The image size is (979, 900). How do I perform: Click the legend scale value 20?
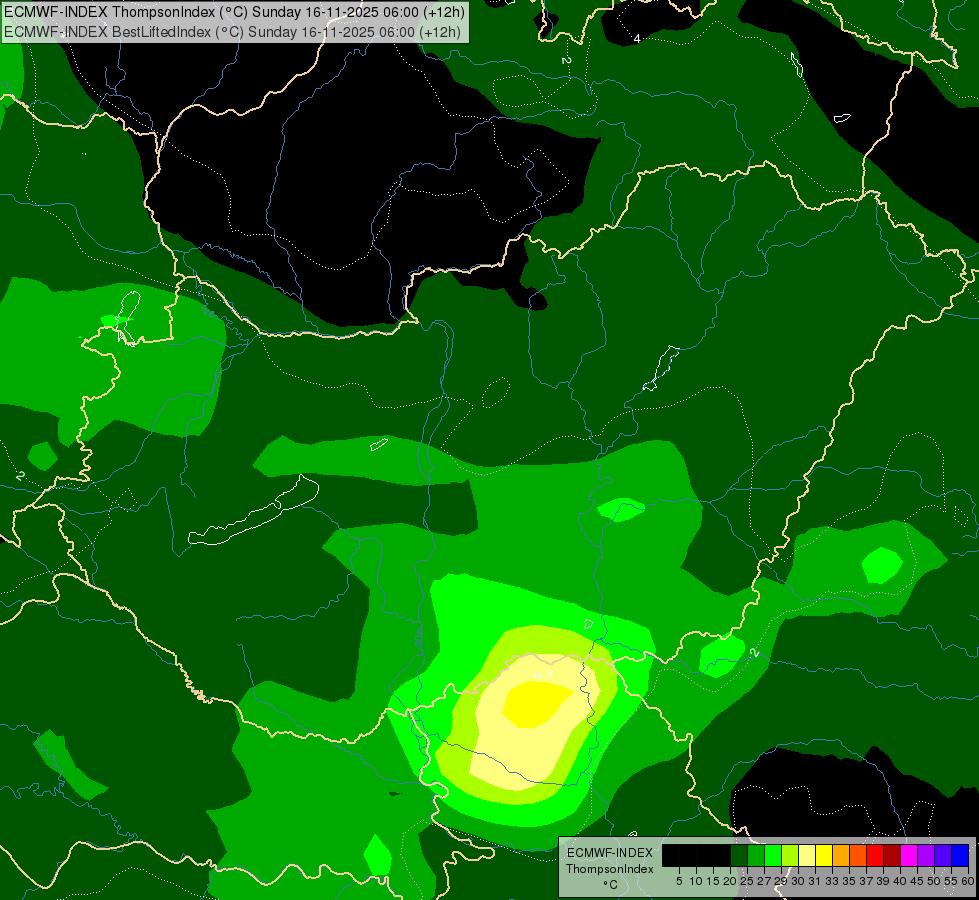click(x=730, y=881)
